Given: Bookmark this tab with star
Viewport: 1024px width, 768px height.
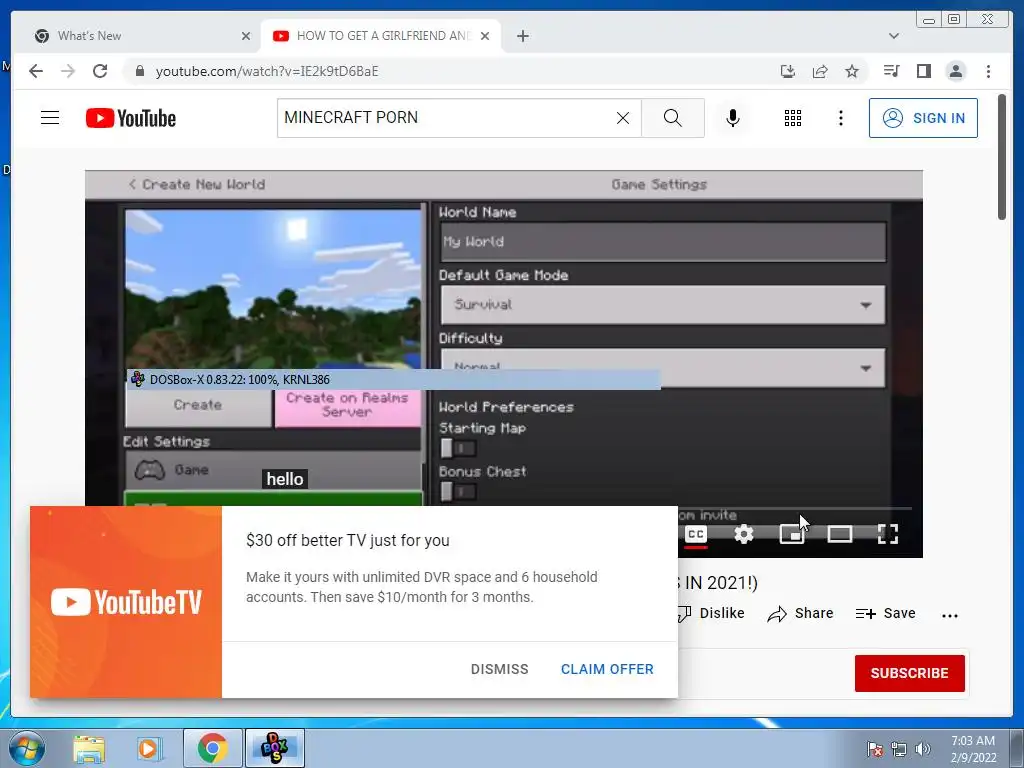Looking at the screenshot, I should (852, 71).
